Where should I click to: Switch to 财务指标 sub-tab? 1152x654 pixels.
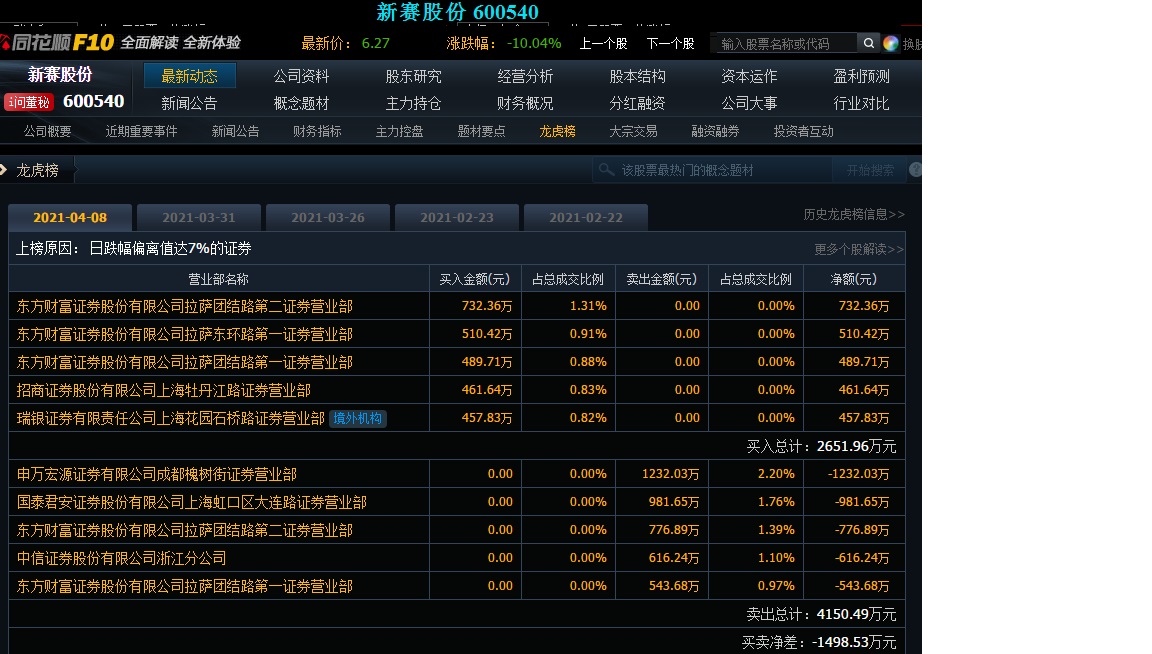tap(317, 131)
